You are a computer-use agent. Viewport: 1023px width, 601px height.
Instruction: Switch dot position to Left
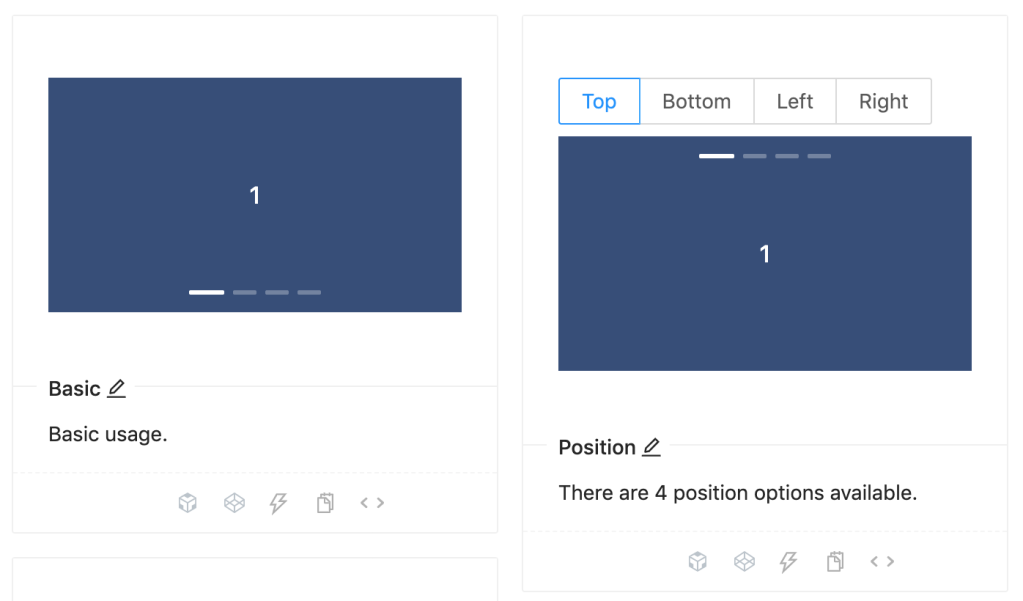coord(795,102)
